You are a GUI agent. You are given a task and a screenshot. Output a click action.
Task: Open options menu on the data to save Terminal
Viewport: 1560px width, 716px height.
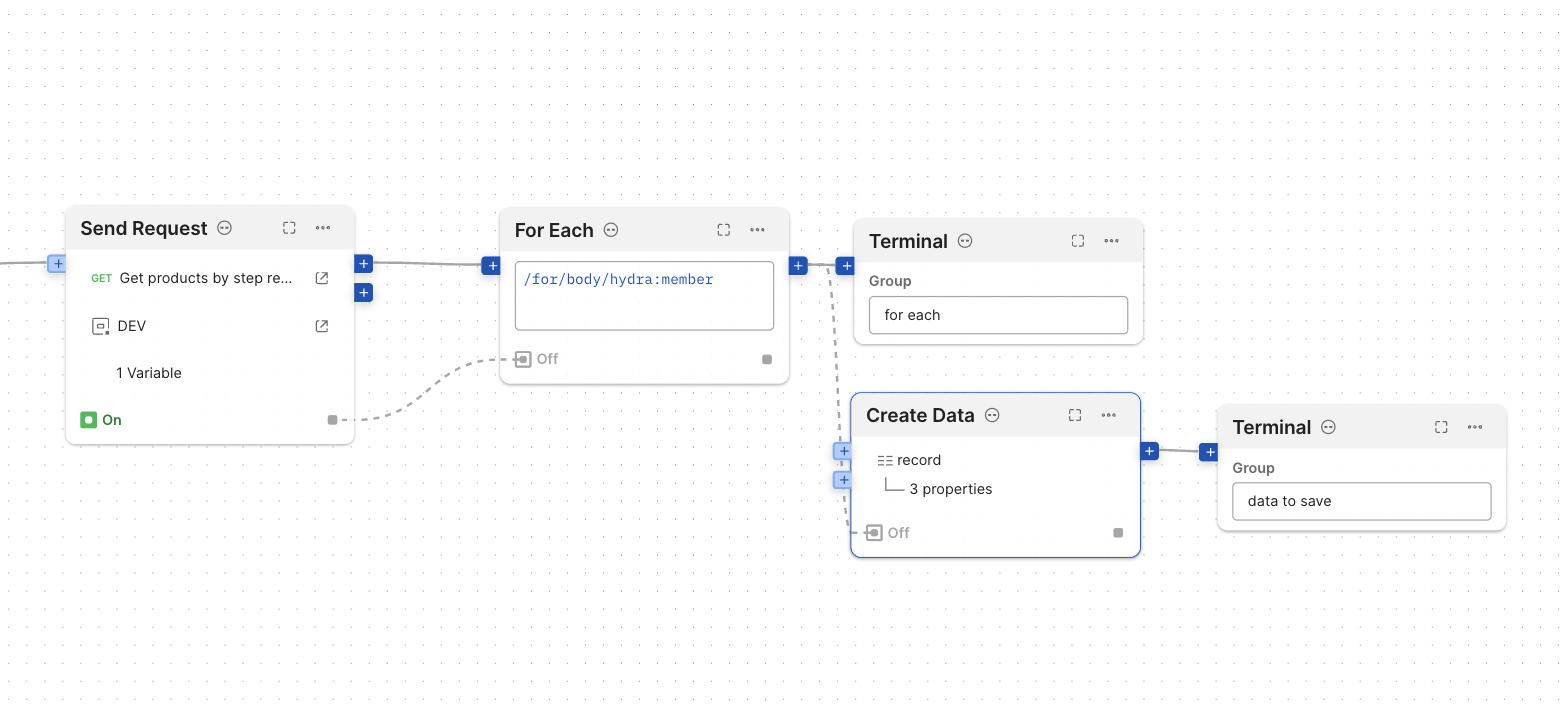[x=1474, y=426]
